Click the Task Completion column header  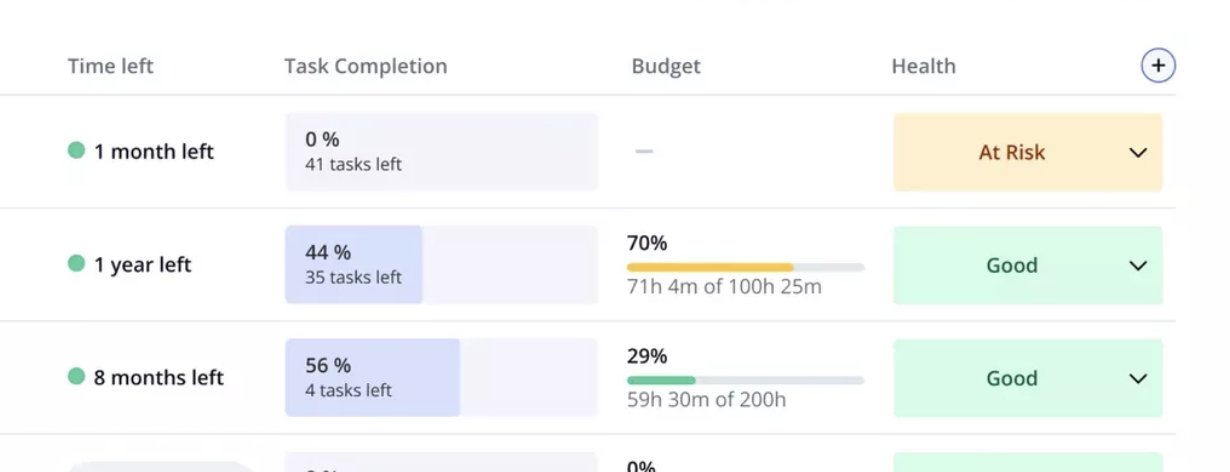[365, 66]
